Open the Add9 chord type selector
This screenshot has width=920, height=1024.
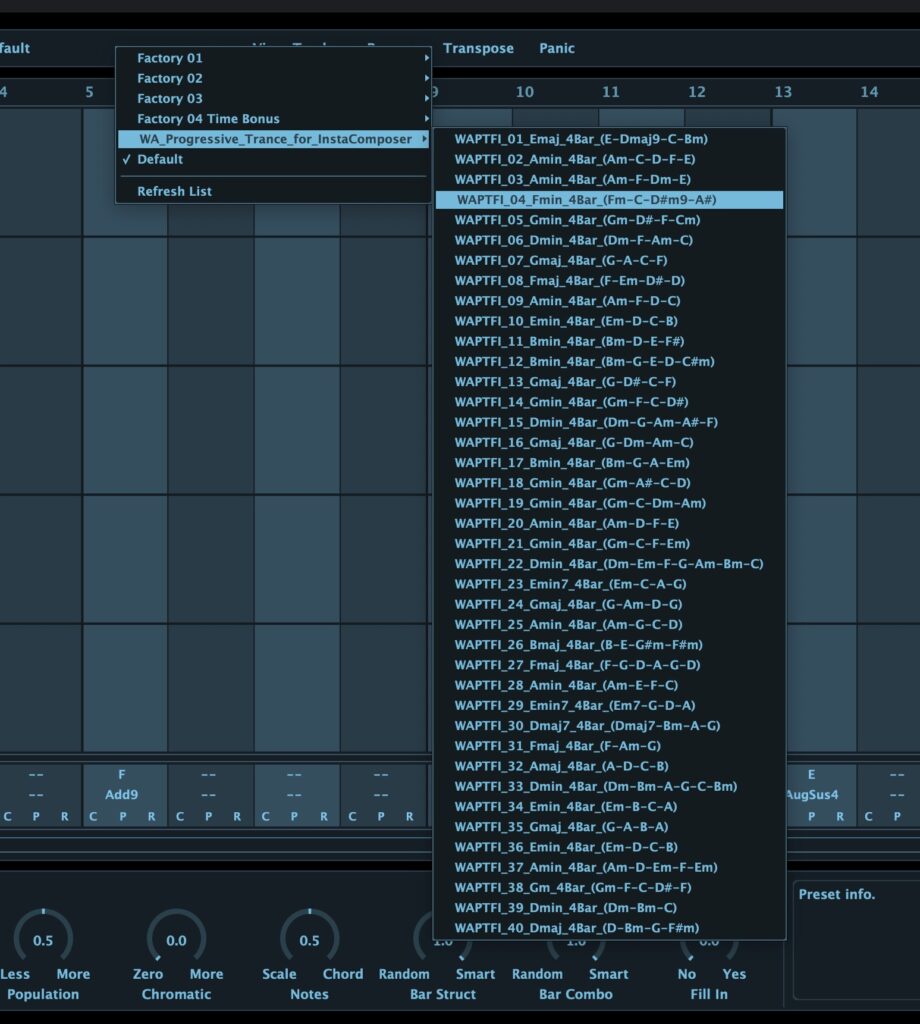click(x=122, y=795)
